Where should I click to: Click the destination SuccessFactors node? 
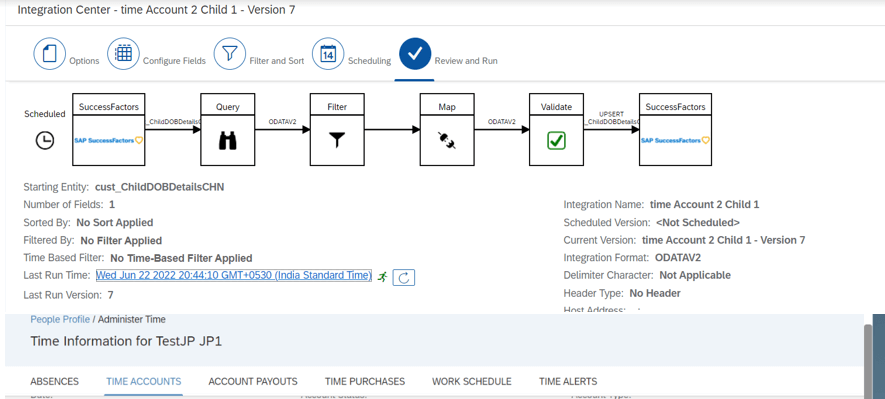point(675,129)
